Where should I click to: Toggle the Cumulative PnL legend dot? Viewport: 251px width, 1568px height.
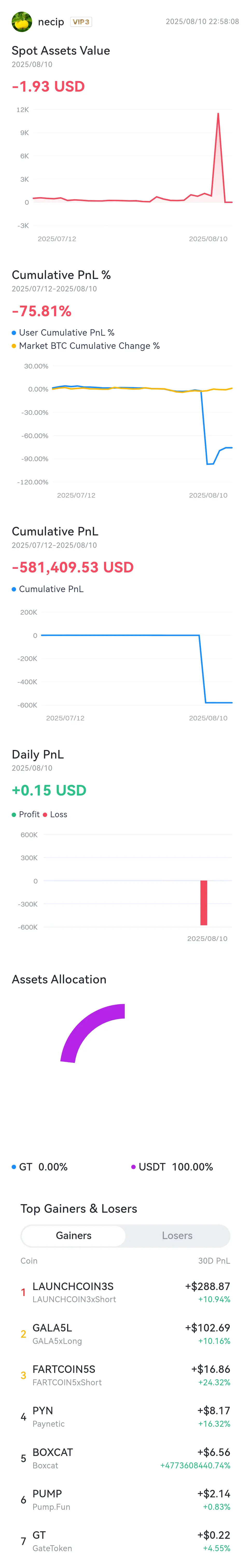pyautogui.click(x=14, y=589)
